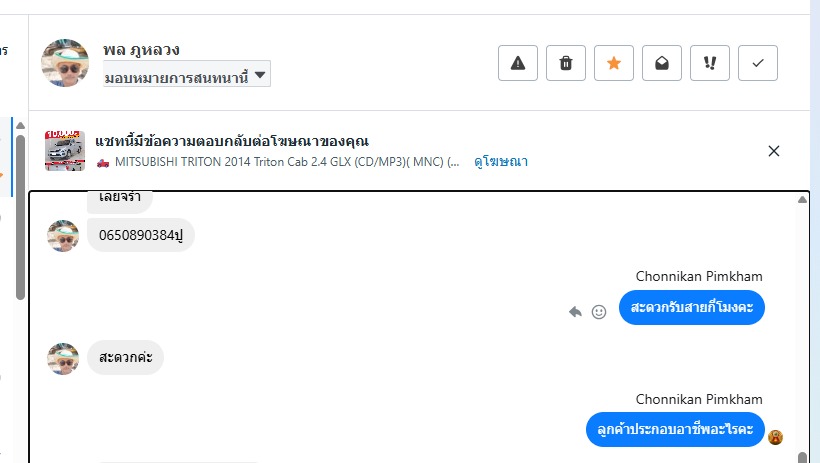Mark conversation unread with envelope icon
Image resolution: width=820 pixels, height=463 pixels.
click(662, 63)
